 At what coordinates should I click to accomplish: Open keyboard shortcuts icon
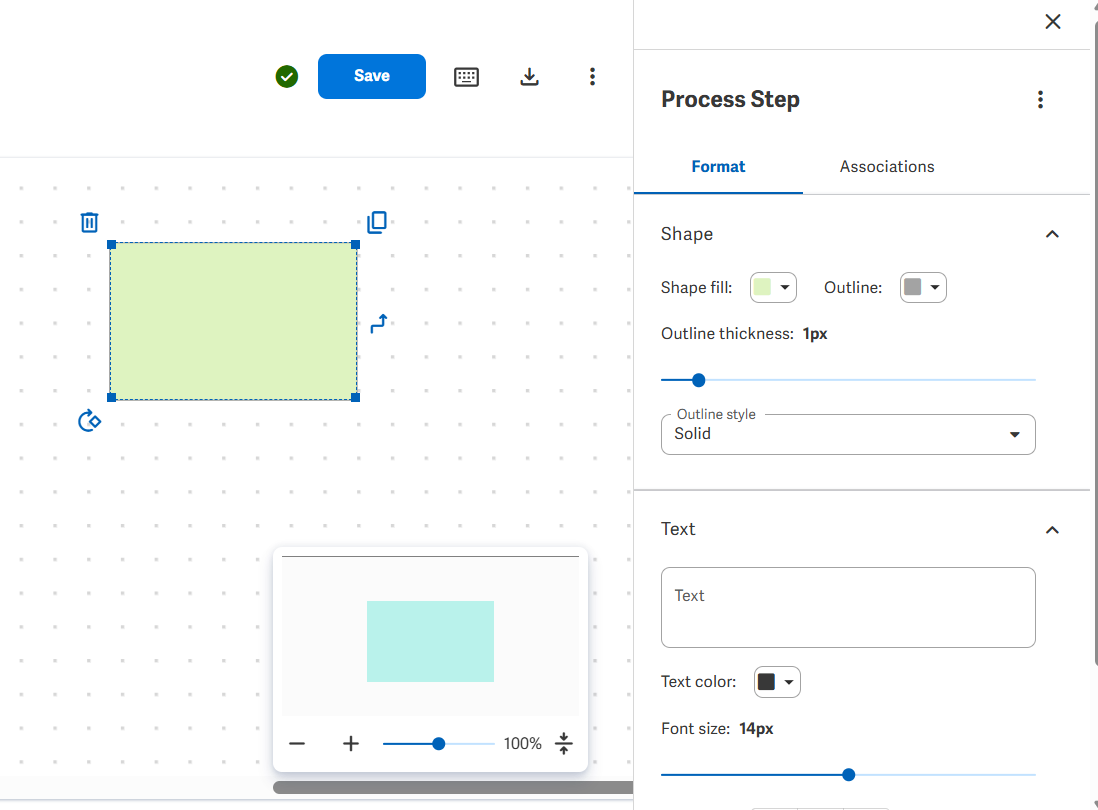[466, 76]
